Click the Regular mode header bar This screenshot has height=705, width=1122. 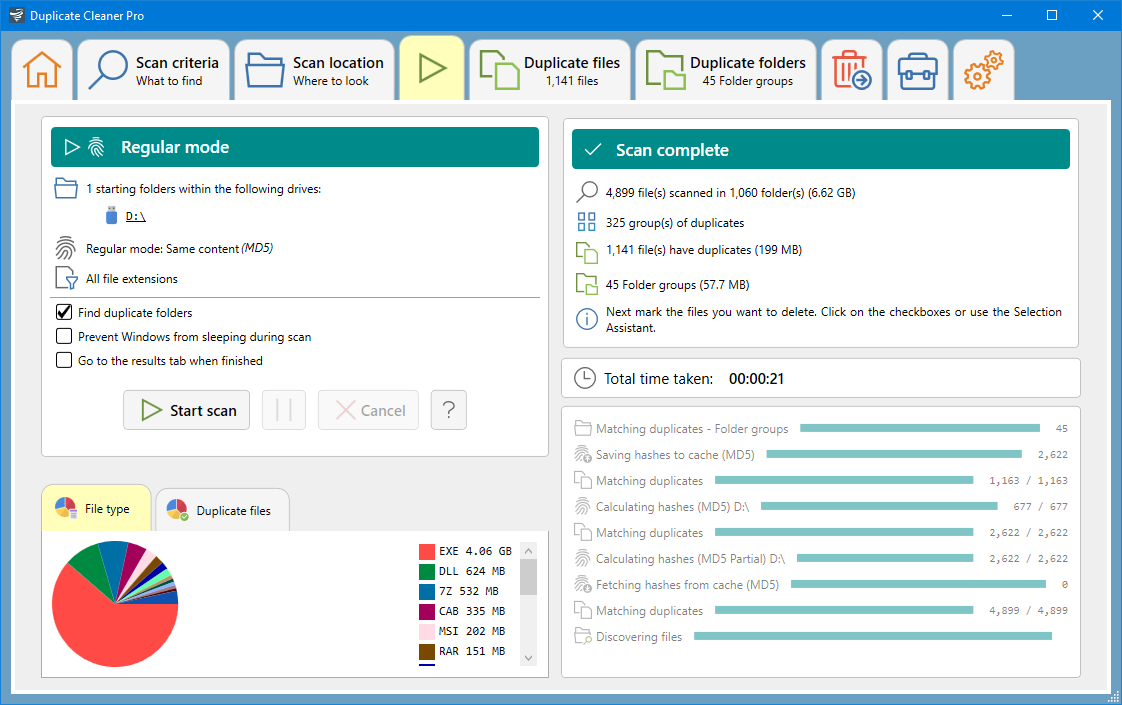click(x=295, y=147)
